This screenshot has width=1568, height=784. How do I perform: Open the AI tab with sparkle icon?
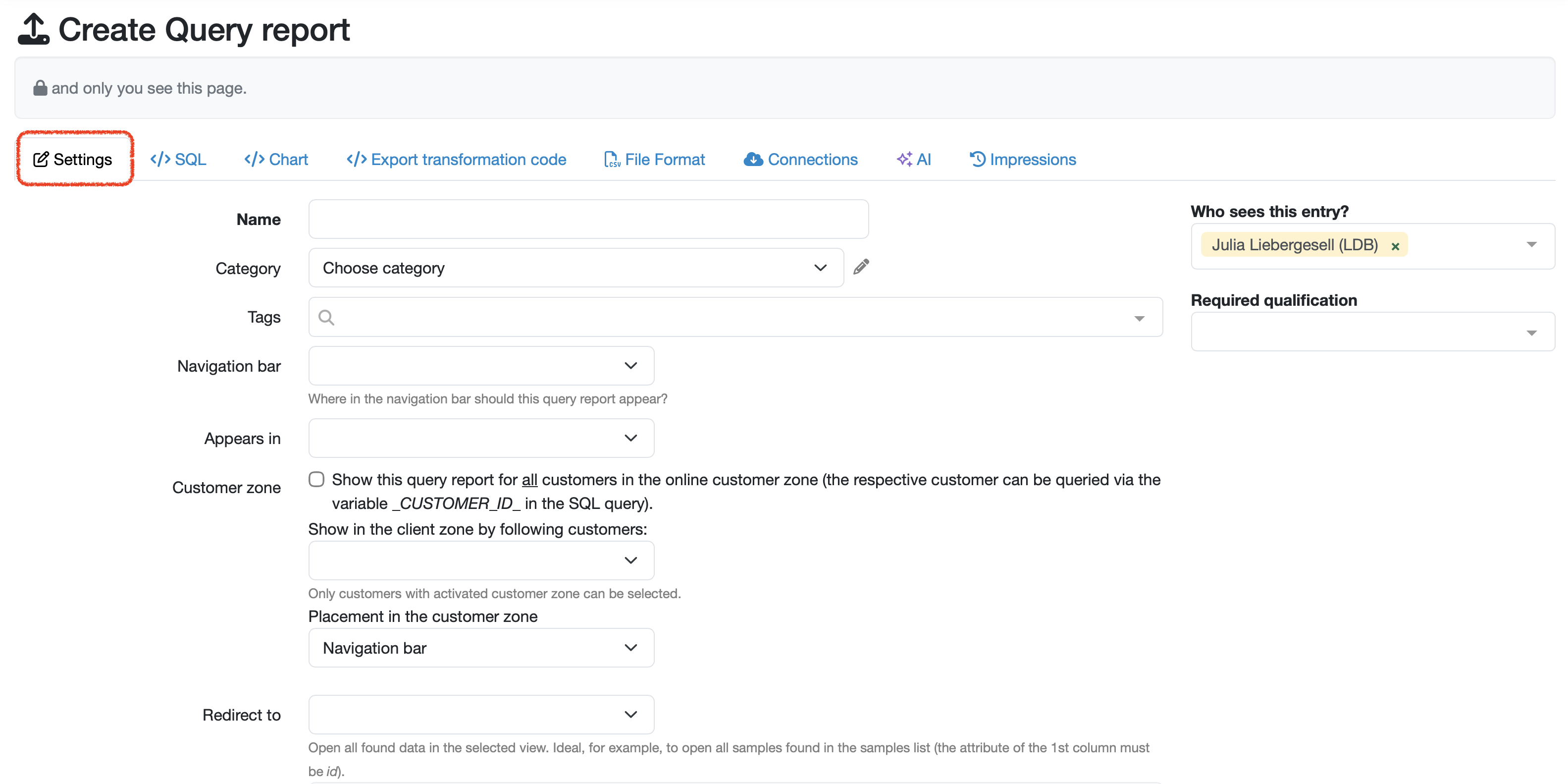914,160
